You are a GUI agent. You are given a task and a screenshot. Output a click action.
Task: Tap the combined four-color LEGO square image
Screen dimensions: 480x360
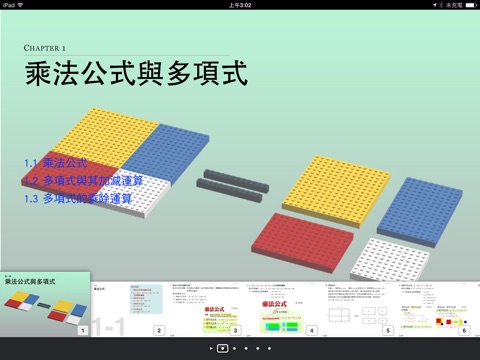[x=115, y=162]
